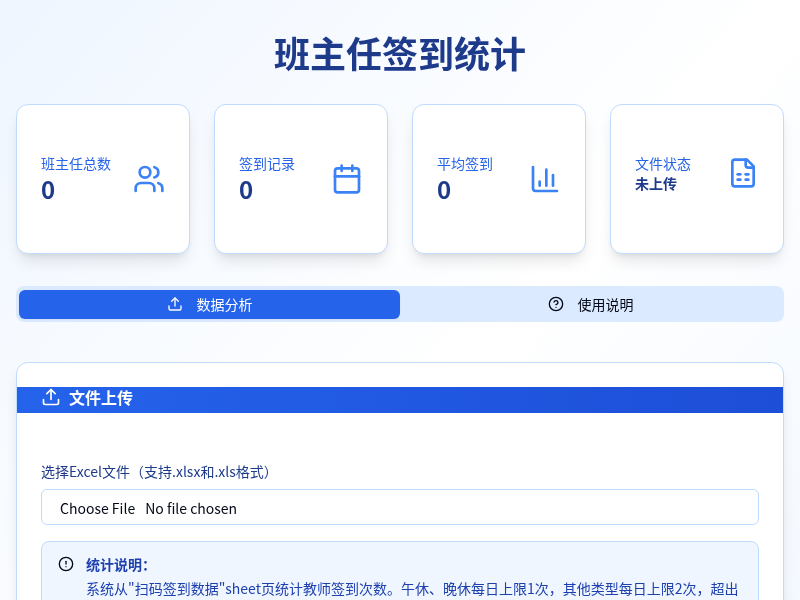Click the upload icon beside 文件上传 header

(51, 397)
